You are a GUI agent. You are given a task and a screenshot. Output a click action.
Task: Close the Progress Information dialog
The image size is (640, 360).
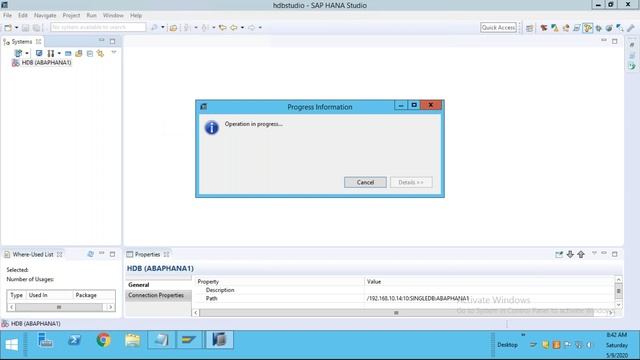pos(431,105)
